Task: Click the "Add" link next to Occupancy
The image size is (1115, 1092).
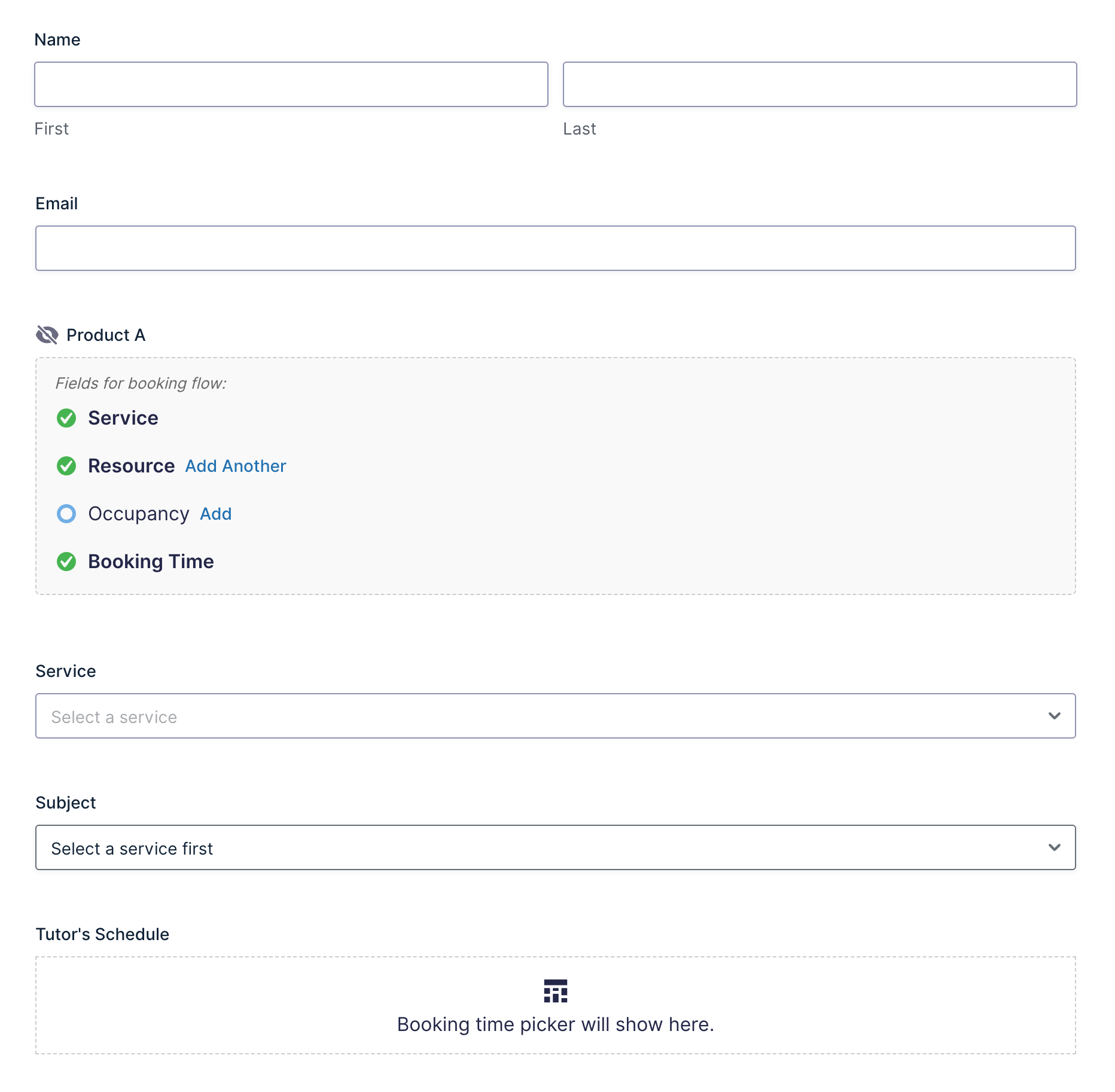Action: 215,514
